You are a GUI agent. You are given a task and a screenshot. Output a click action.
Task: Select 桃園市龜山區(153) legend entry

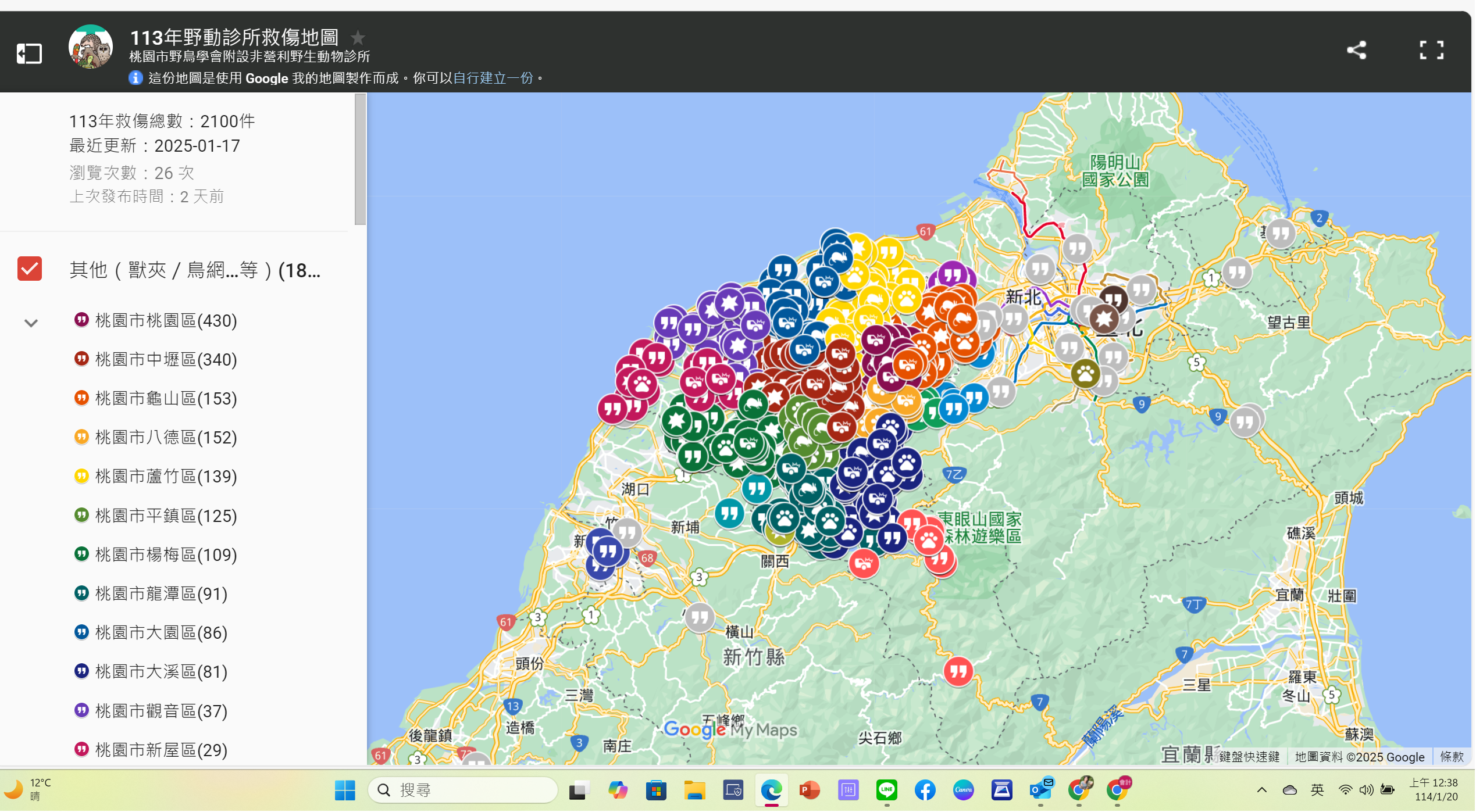click(x=166, y=399)
